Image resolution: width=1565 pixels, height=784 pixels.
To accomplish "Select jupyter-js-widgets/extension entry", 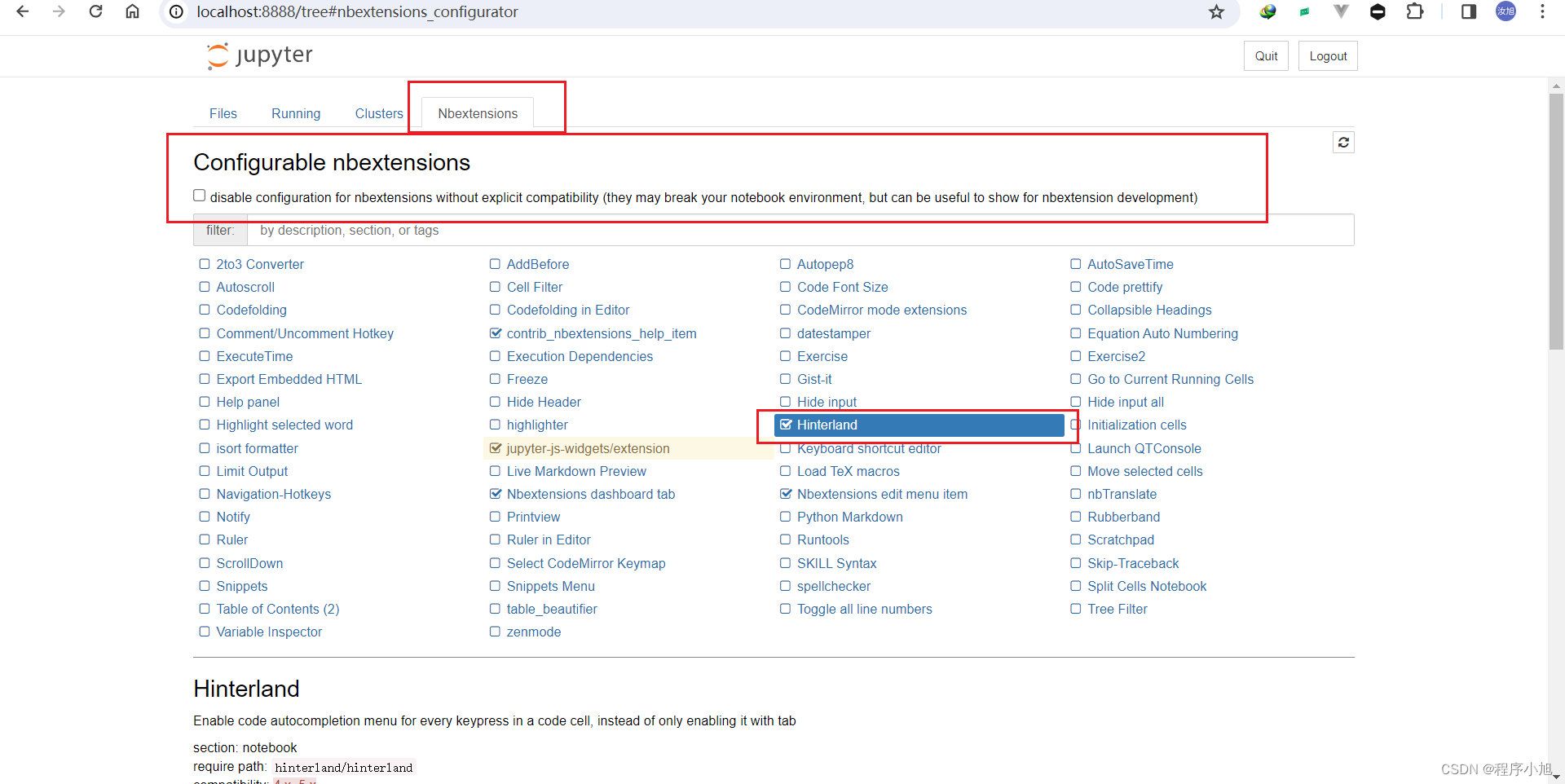I will 588,448.
